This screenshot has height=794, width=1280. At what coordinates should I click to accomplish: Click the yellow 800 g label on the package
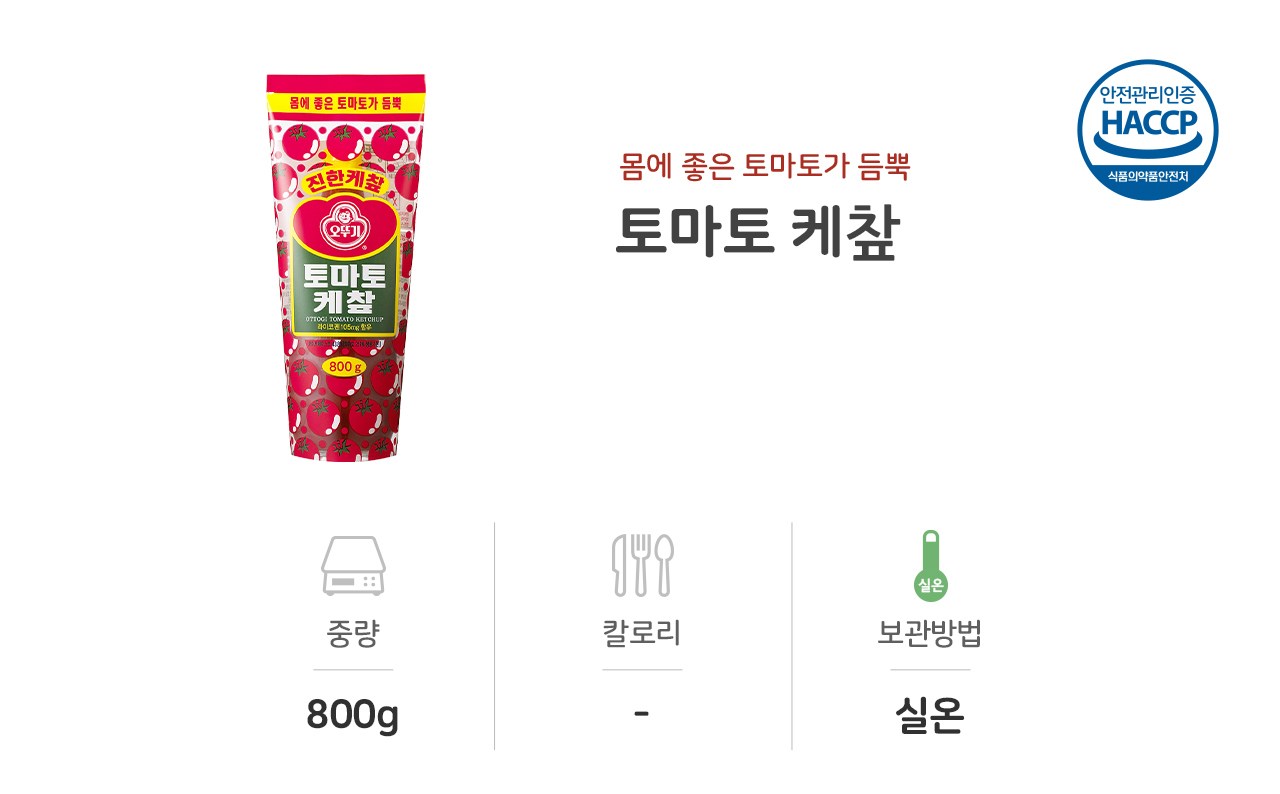coord(345,365)
